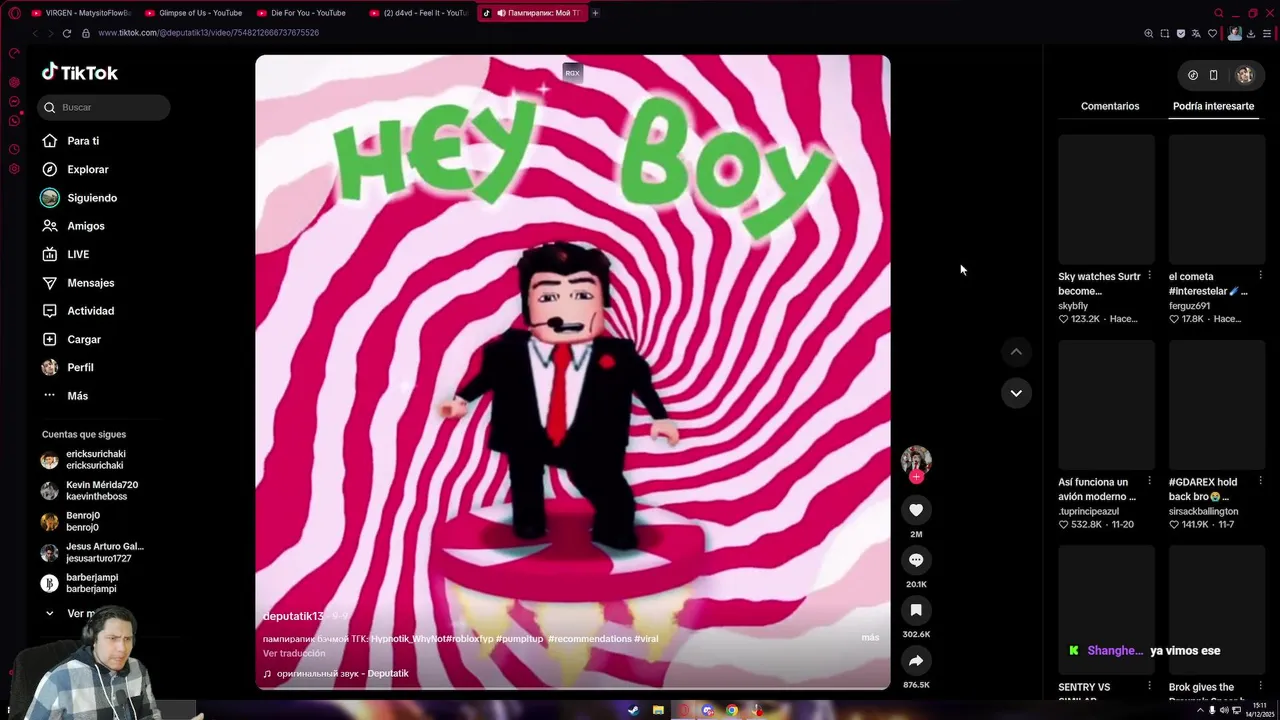Viewport: 1280px width, 720px height.
Task: Open the original sound Deputatik link
Action: click(x=336, y=673)
